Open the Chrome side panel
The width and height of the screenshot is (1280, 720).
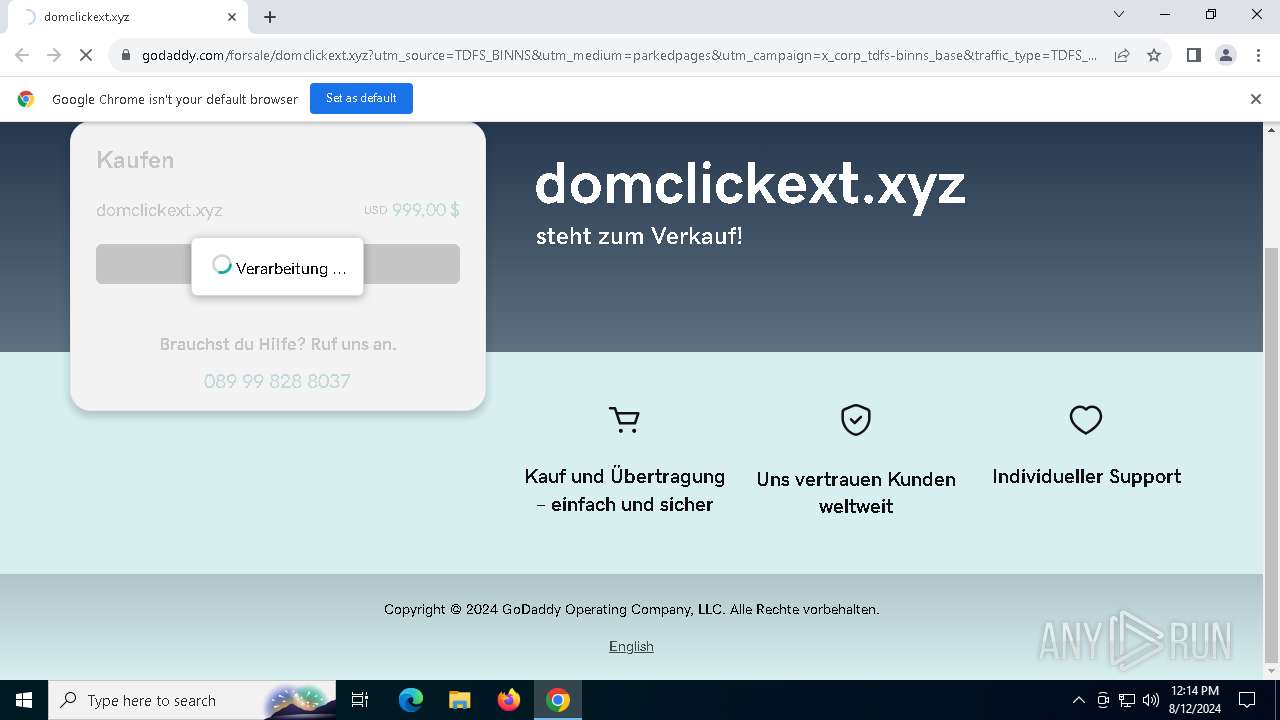click(x=1193, y=56)
